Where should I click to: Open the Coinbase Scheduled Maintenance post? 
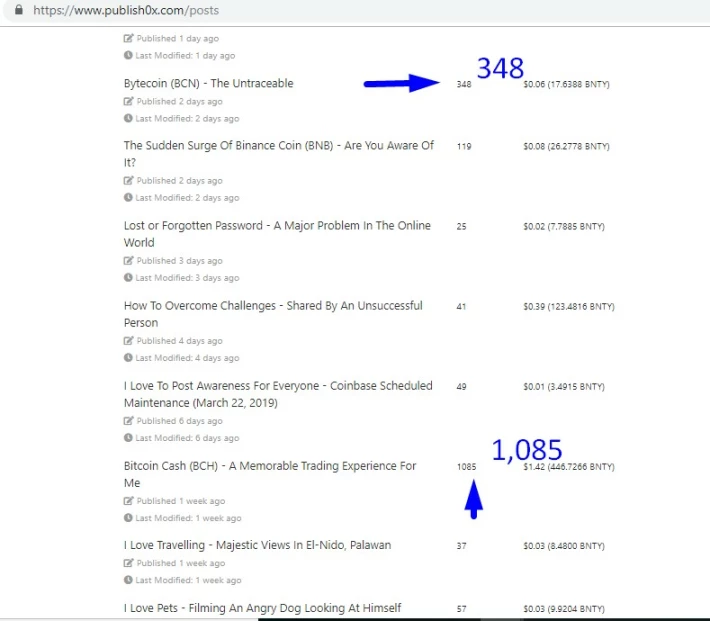click(278, 394)
